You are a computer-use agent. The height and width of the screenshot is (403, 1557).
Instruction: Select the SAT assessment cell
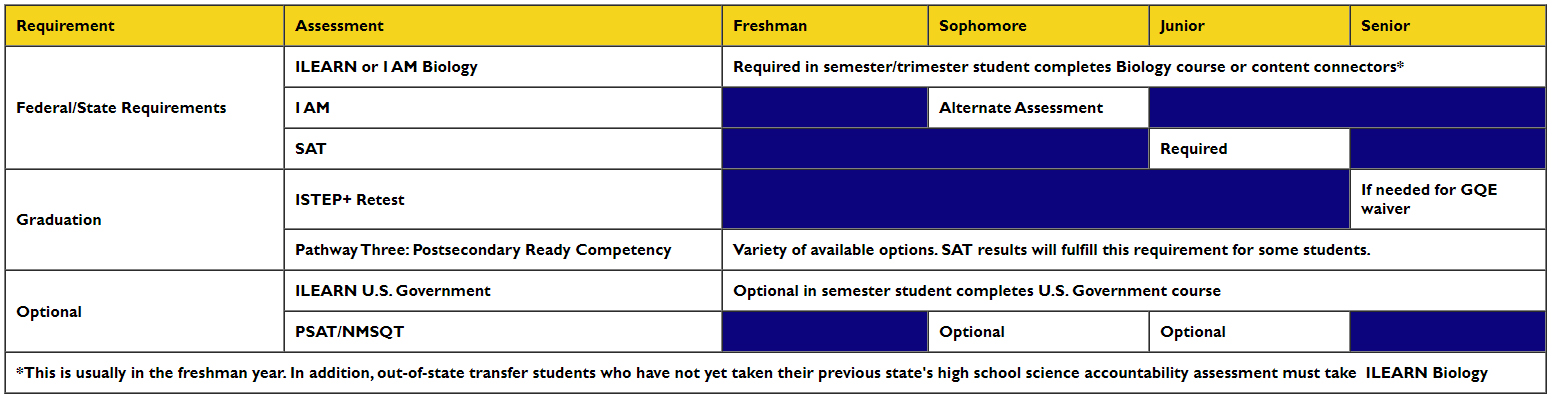pyautogui.click(x=503, y=149)
